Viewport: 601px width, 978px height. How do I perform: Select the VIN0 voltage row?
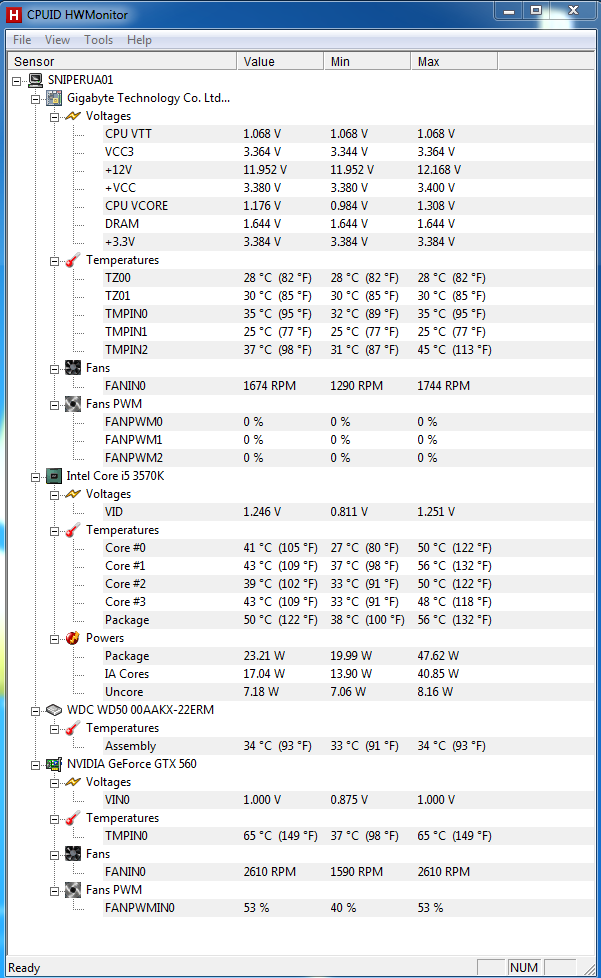pos(348,800)
